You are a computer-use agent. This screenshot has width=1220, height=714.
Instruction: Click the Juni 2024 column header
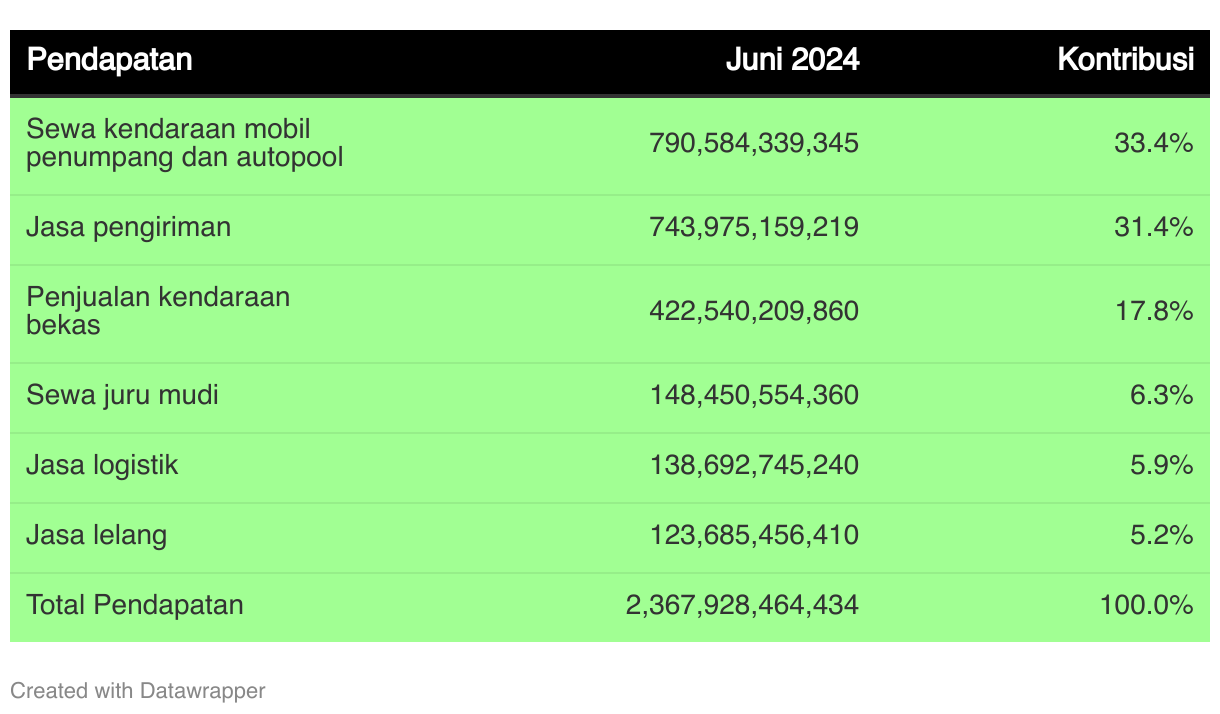tap(792, 60)
